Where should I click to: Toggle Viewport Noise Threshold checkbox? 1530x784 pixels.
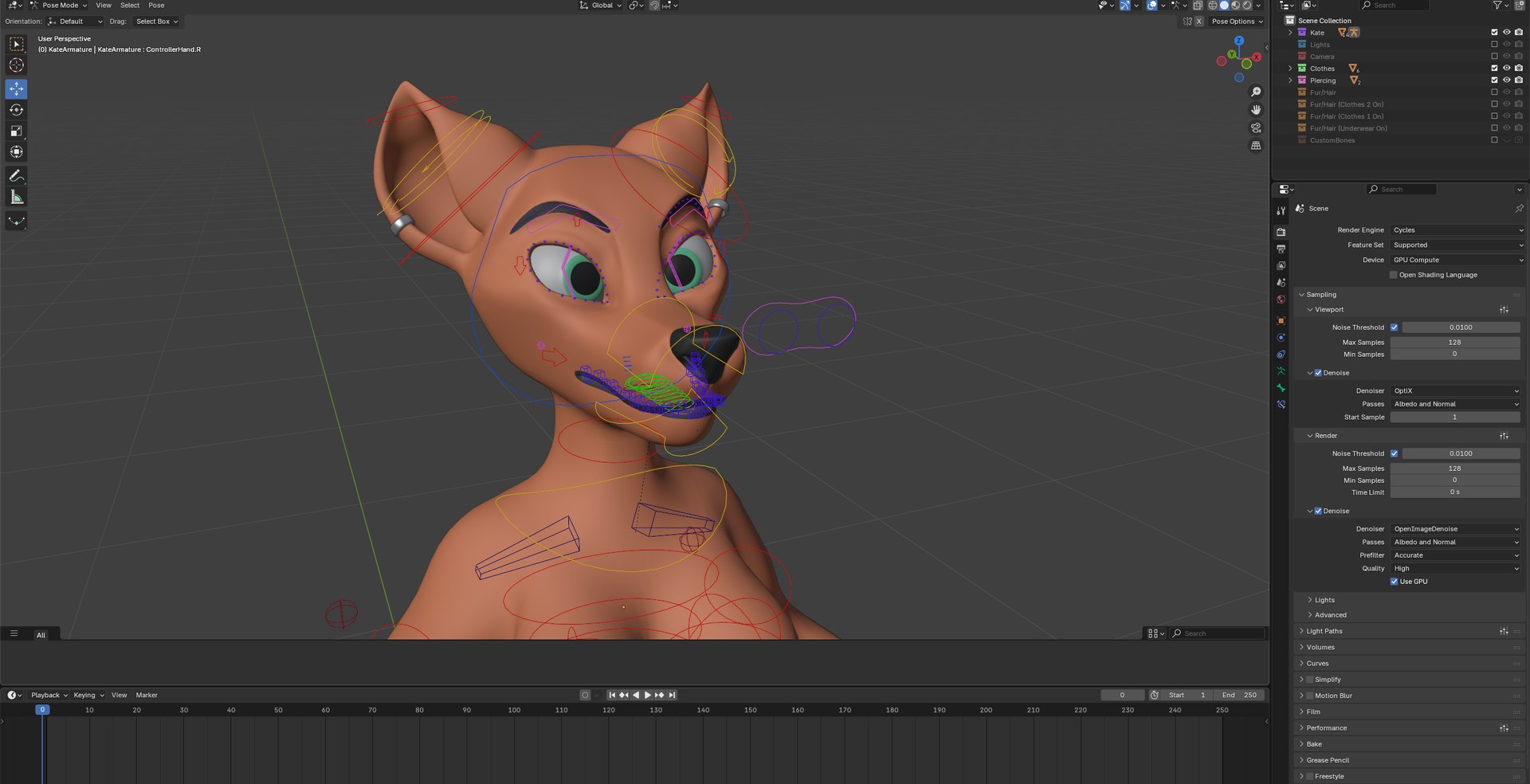1394,327
